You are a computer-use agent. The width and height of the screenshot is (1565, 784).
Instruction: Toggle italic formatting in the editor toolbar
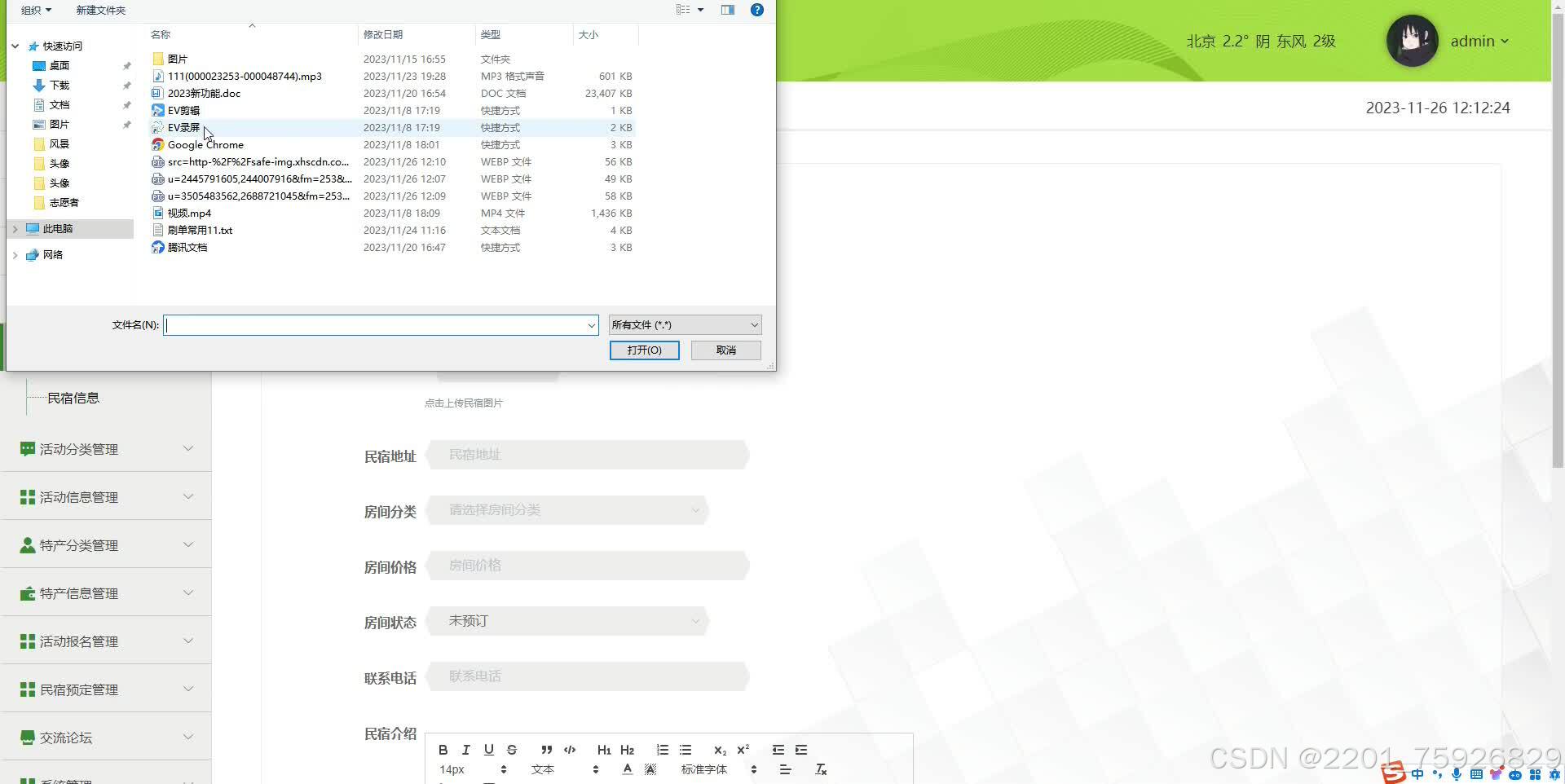(465, 750)
